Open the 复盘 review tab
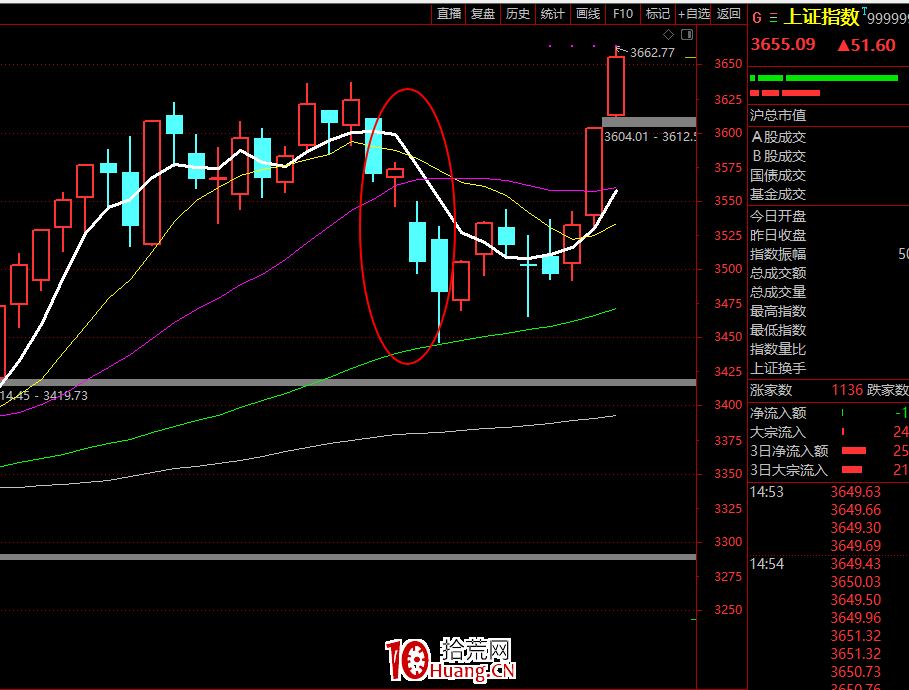This screenshot has width=909, height=690. pos(483,14)
